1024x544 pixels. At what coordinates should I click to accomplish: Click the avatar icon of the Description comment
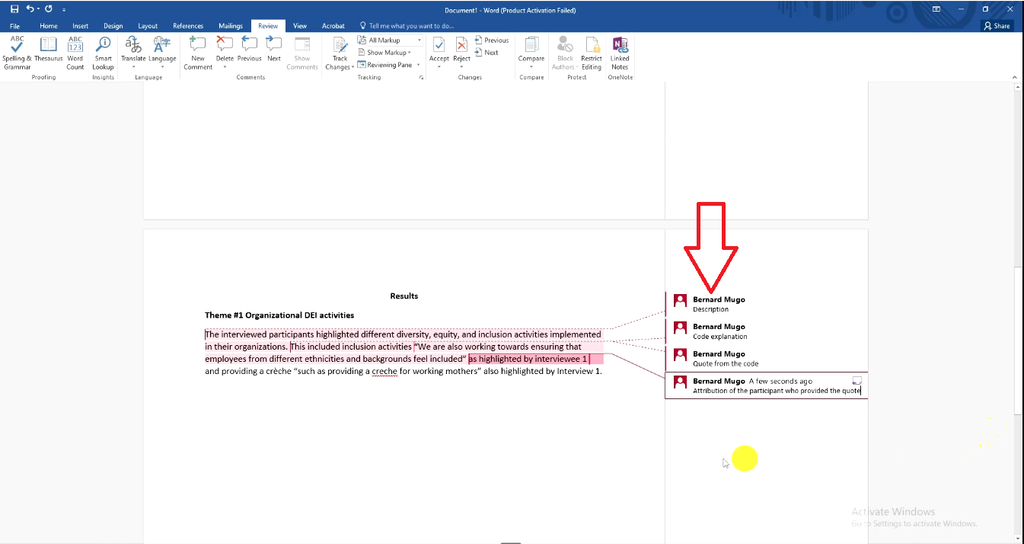[680, 300]
